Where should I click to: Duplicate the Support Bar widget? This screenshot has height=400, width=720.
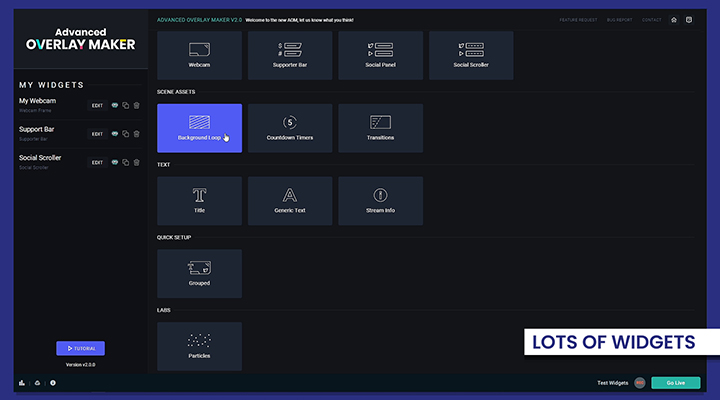click(x=126, y=133)
